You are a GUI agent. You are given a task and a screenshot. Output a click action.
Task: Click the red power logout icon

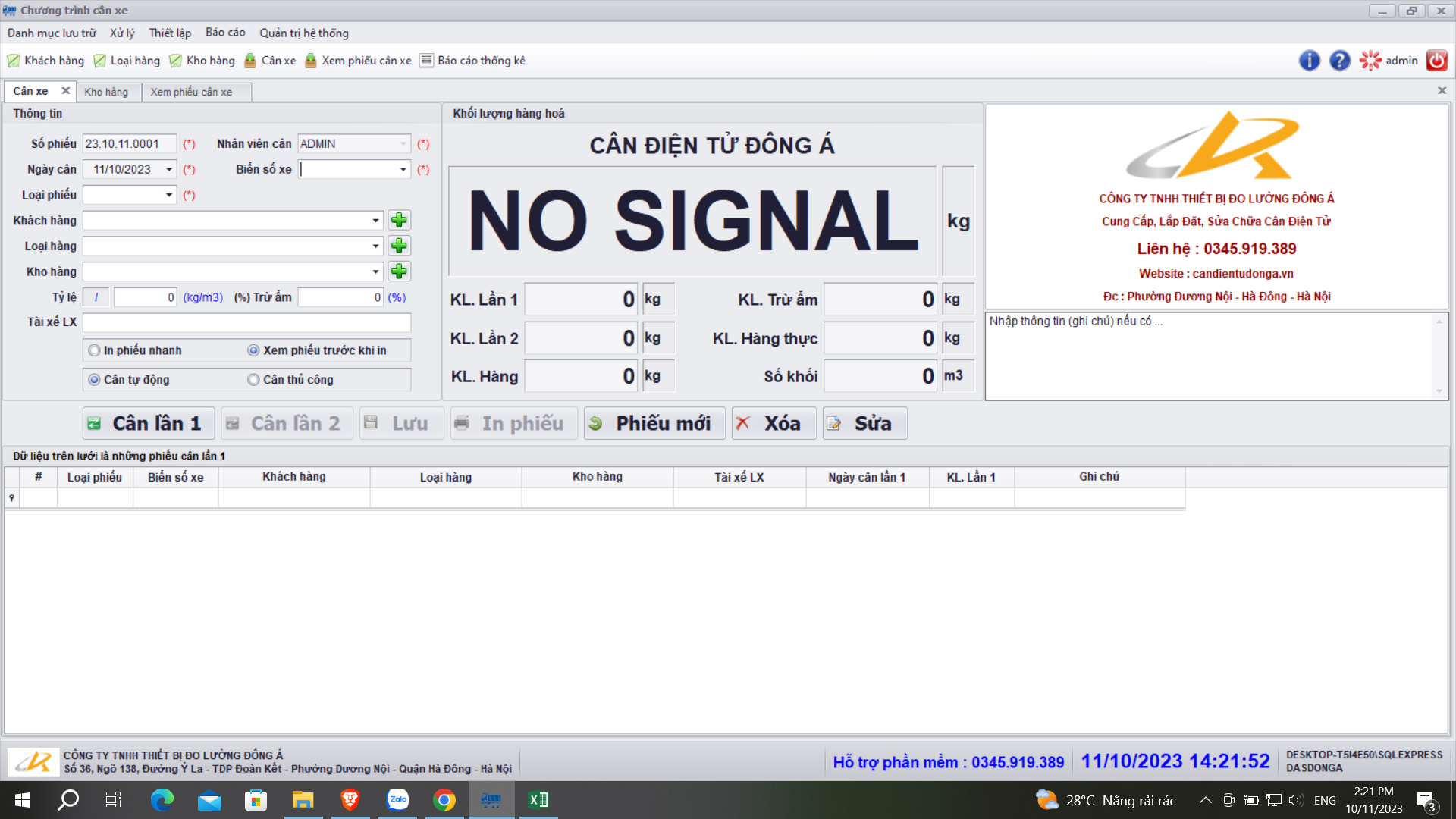pos(1436,61)
